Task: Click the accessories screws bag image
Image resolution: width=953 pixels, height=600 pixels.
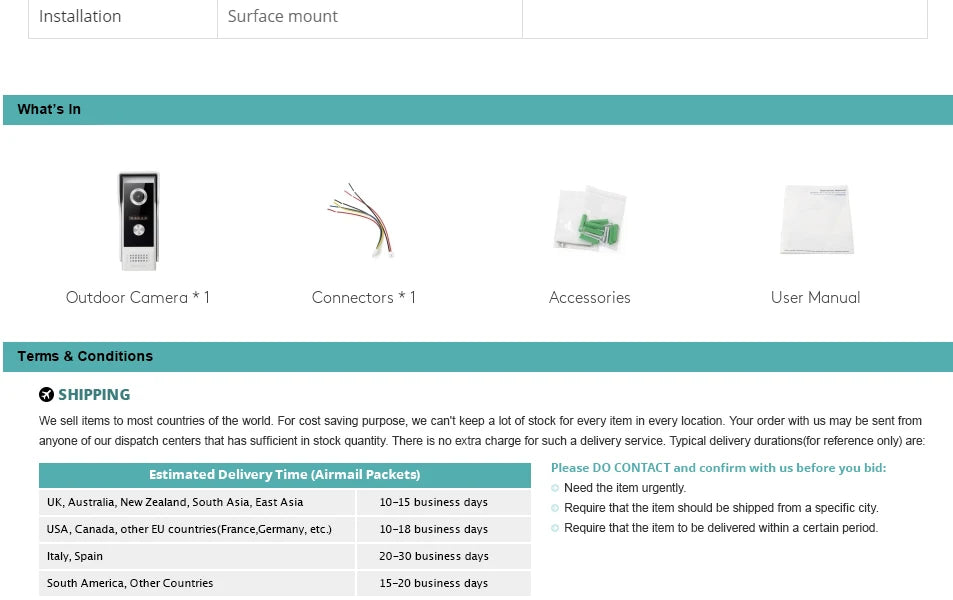Action: pyautogui.click(x=589, y=220)
